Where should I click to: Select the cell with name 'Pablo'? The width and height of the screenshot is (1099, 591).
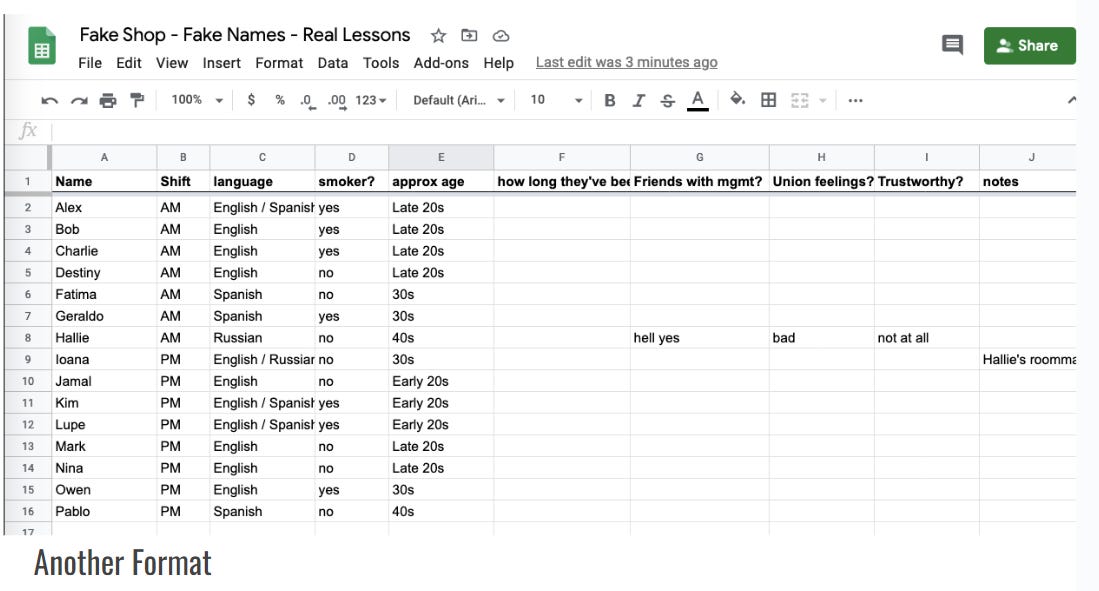coord(104,512)
